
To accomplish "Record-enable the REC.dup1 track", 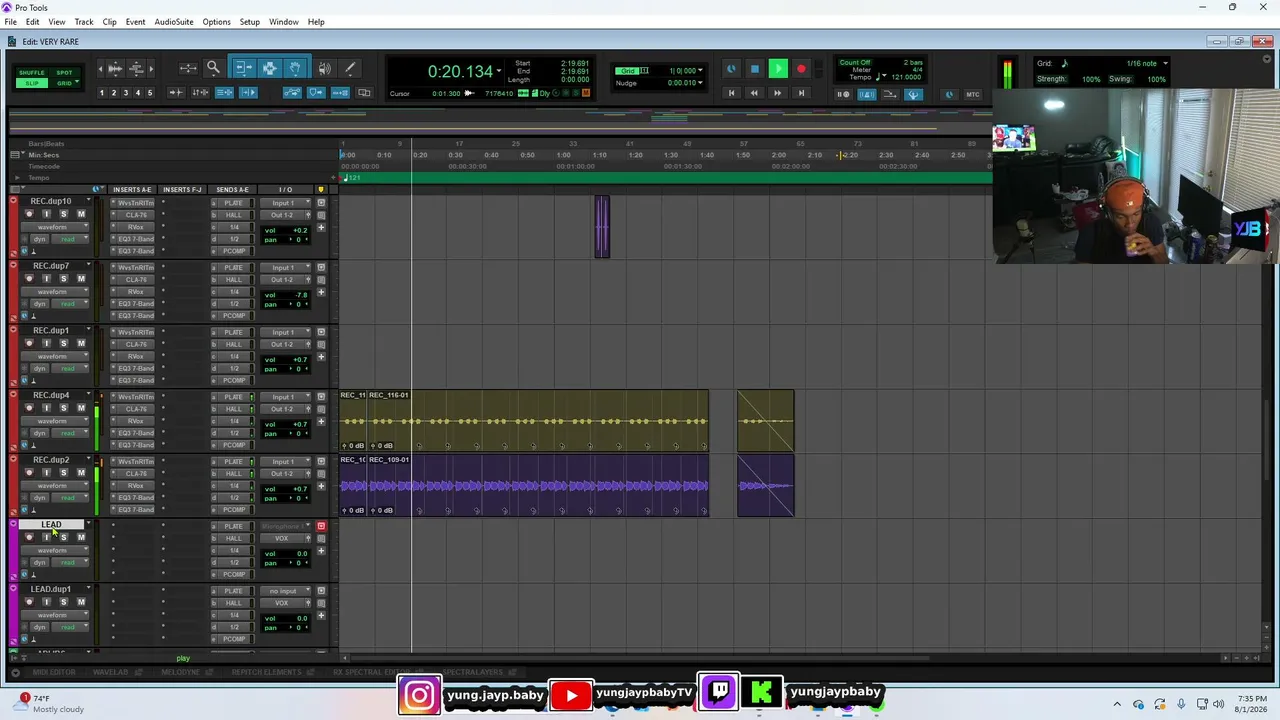I will (29, 343).
